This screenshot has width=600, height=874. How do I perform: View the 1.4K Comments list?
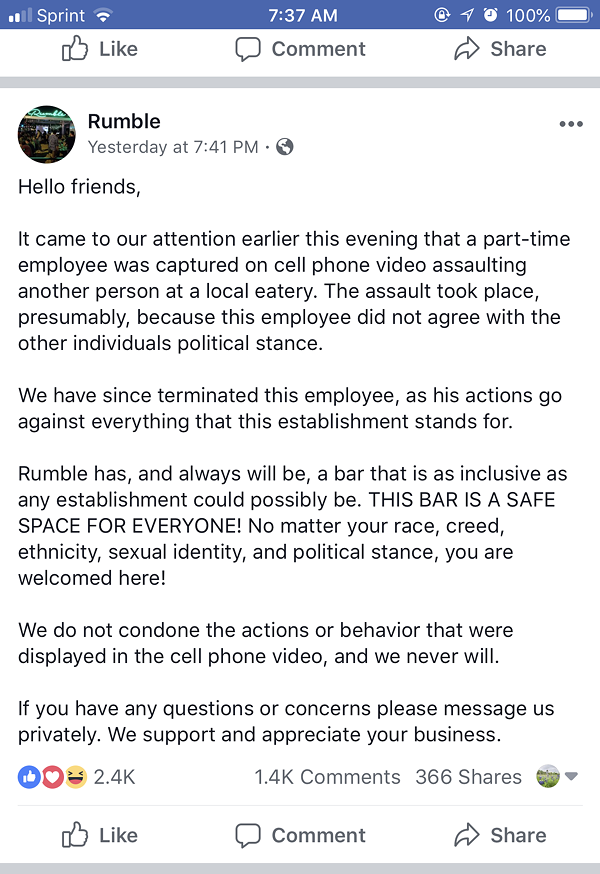click(327, 777)
